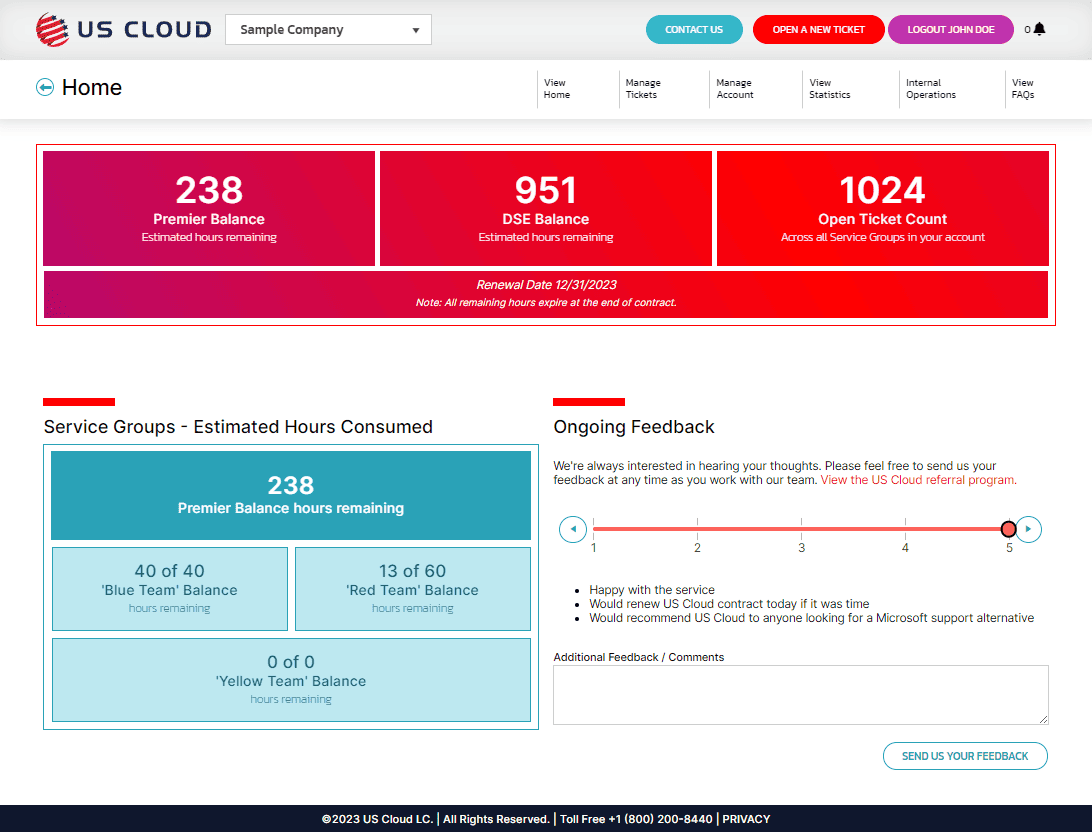Click the slider left arrow button

click(x=572, y=529)
